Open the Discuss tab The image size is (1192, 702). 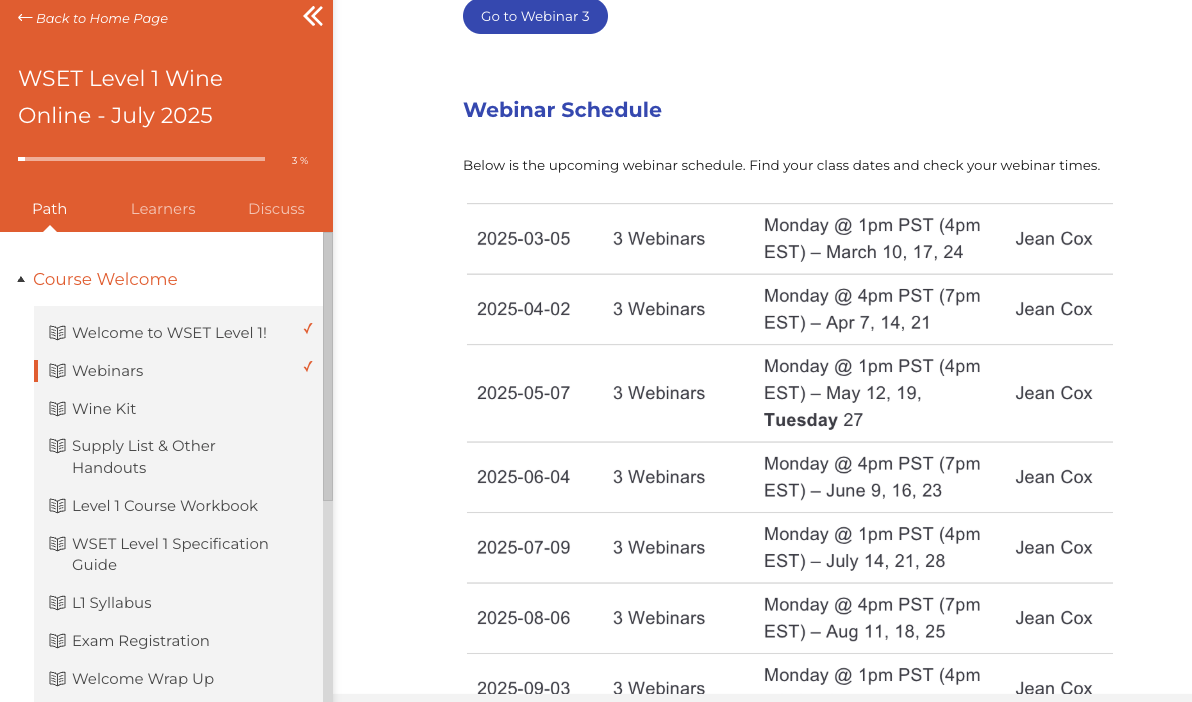(276, 209)
